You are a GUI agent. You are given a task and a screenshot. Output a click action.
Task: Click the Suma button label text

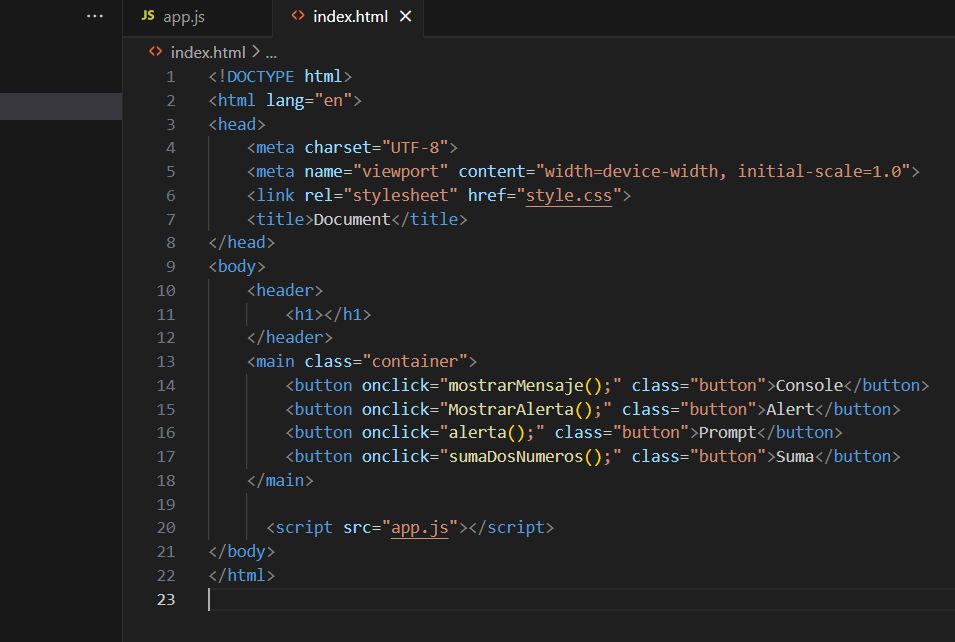[795, 457]
